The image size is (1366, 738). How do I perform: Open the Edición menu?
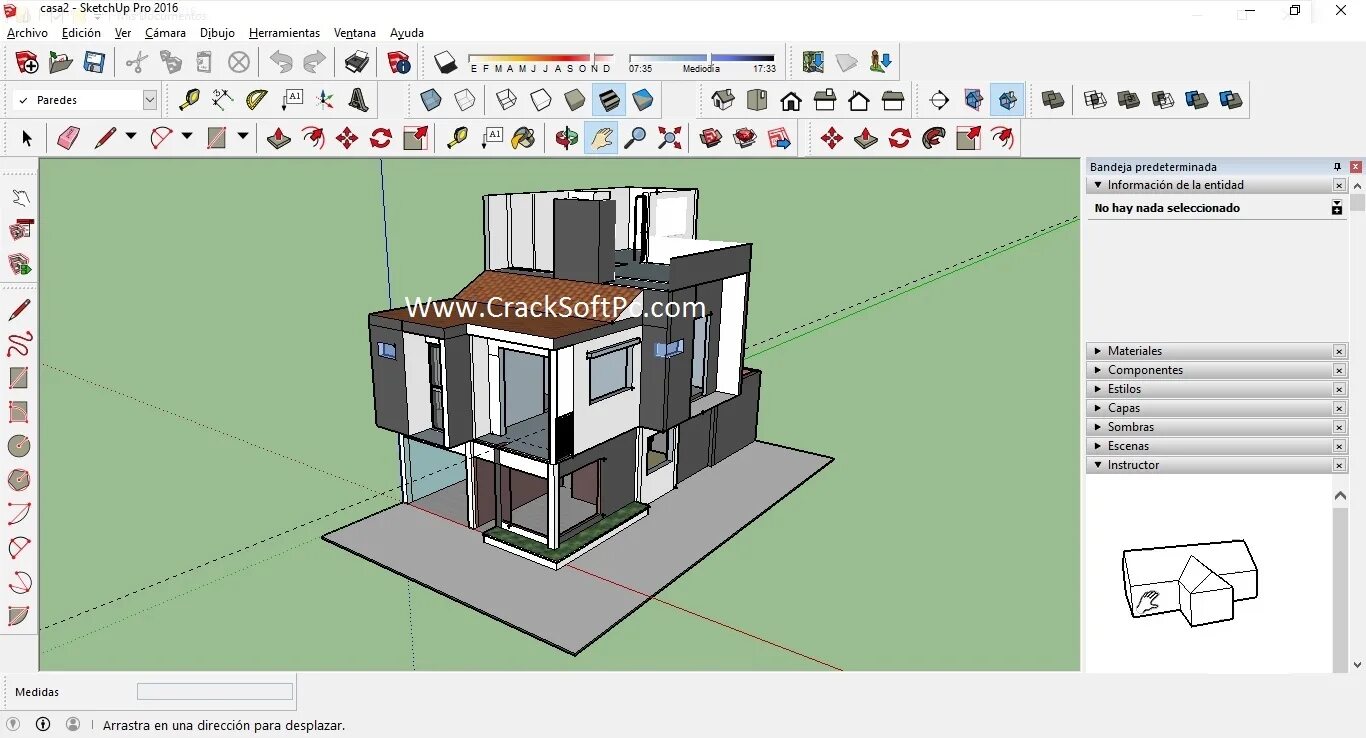tap(81, 33)
